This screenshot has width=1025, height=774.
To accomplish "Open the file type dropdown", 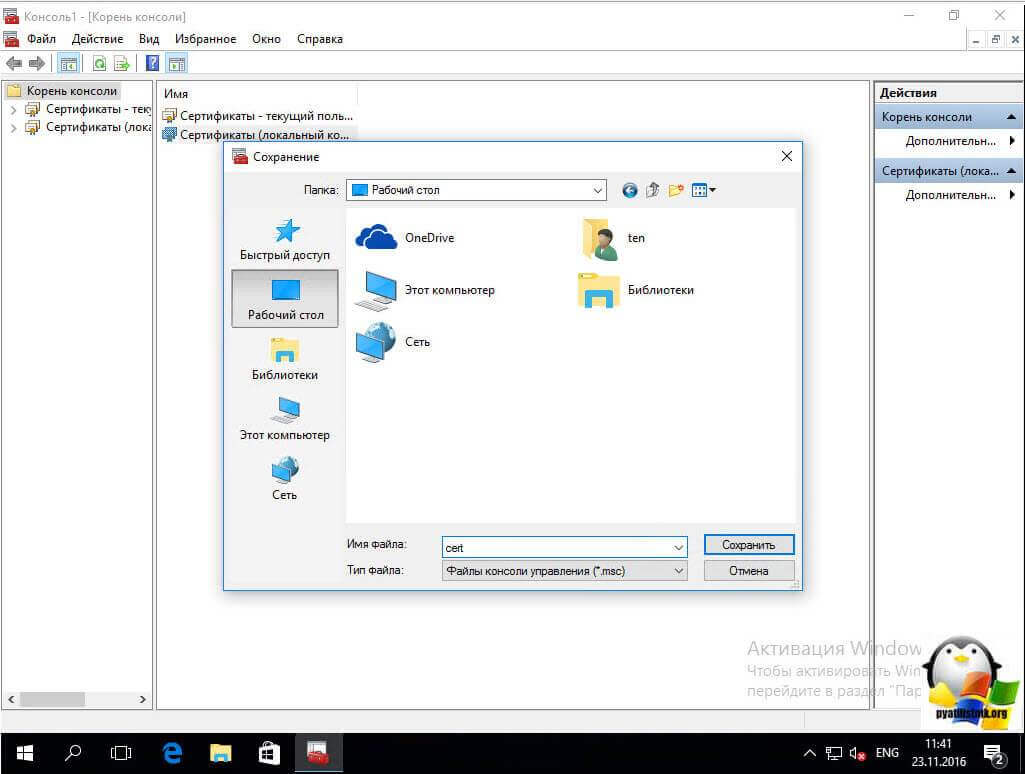I will pyautogui.click(x=679, y=571).
